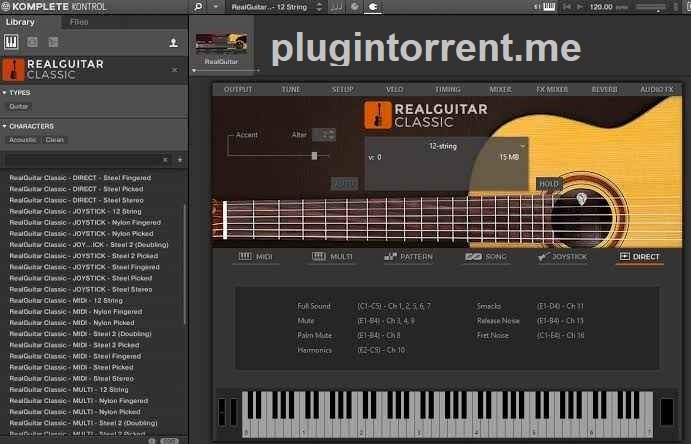Select preset DIRECT - Steel Picked

tap(76, 189)
